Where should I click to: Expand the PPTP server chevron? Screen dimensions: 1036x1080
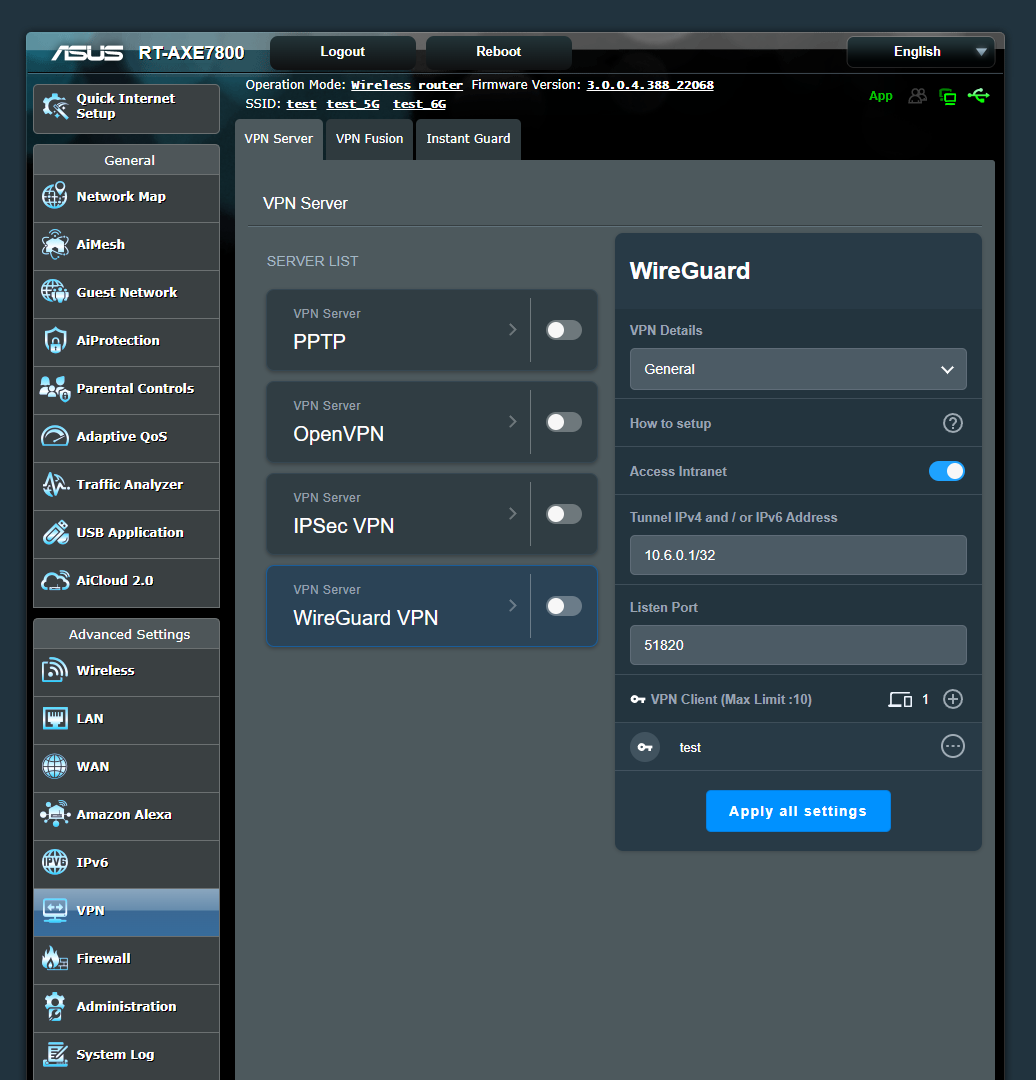(x=512, y=329)
